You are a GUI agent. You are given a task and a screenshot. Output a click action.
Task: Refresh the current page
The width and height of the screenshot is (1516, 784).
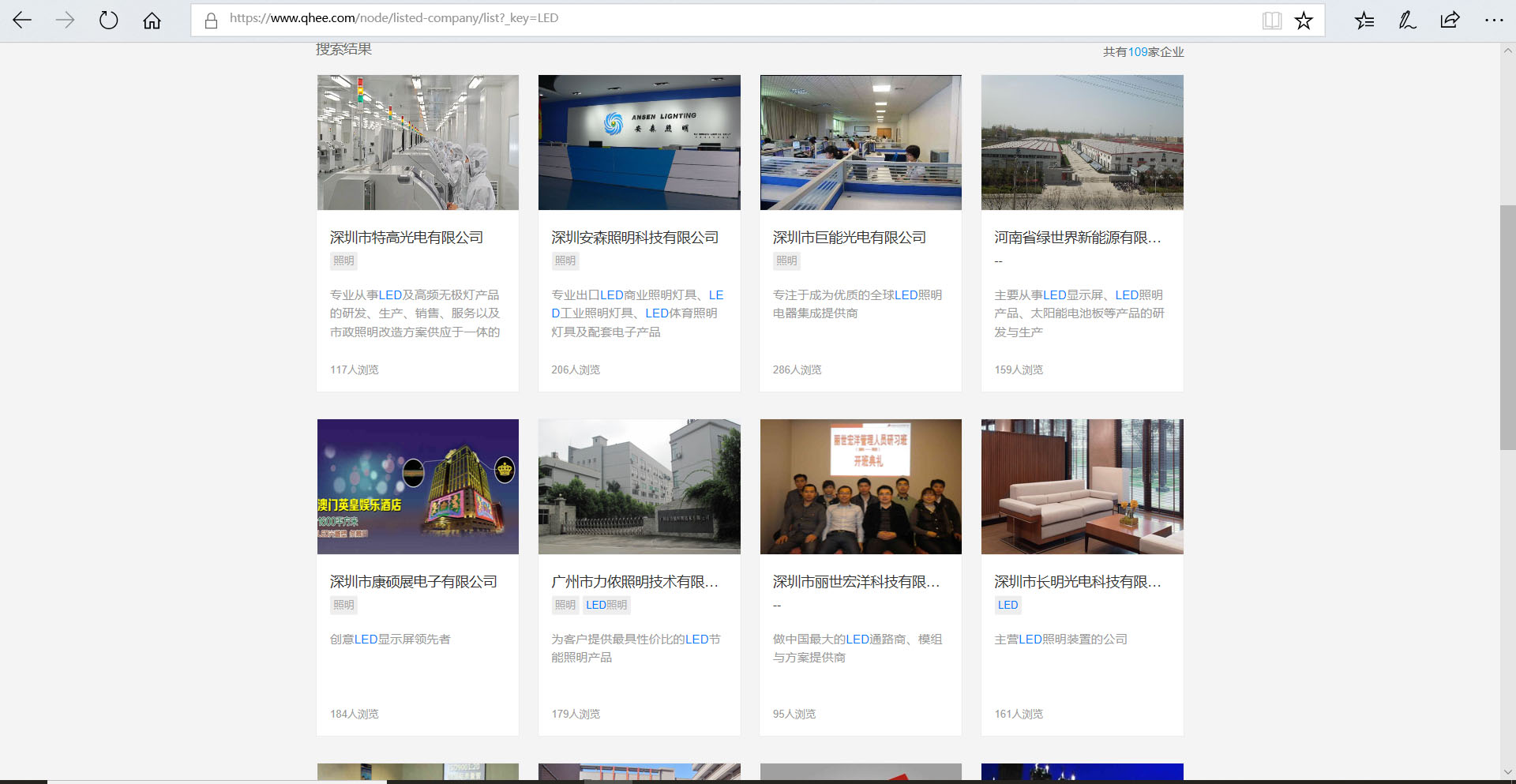108,21
